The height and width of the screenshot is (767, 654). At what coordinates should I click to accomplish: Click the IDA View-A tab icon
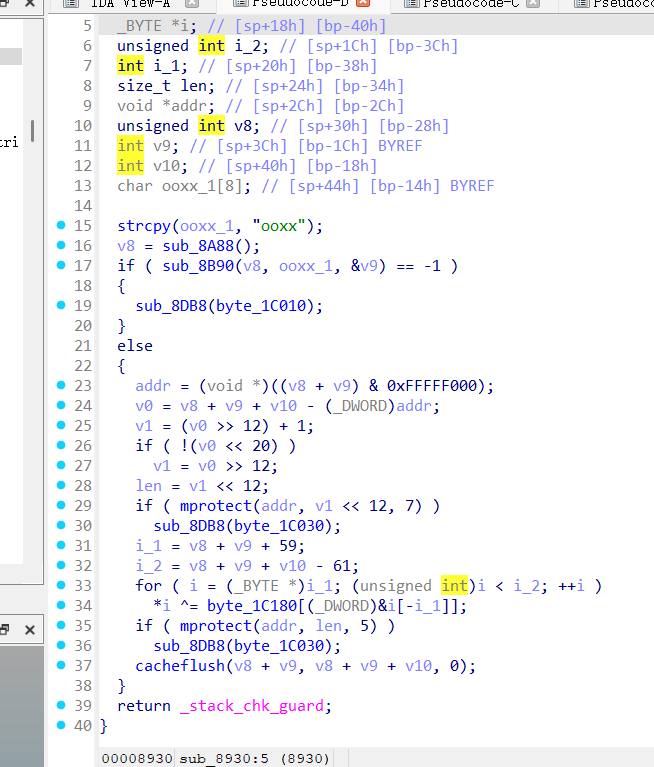tap(70, 4)
